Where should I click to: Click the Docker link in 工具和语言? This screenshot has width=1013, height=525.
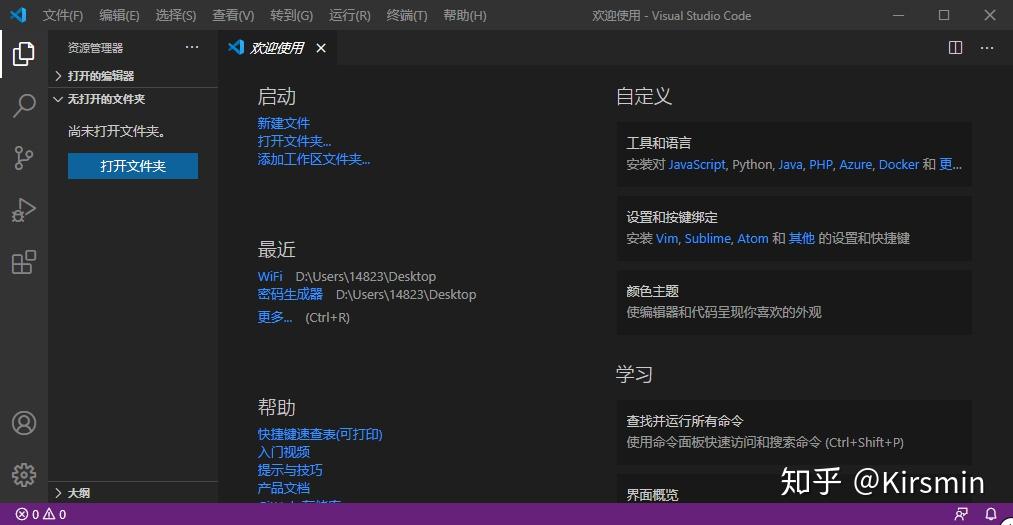click(899, 165)
